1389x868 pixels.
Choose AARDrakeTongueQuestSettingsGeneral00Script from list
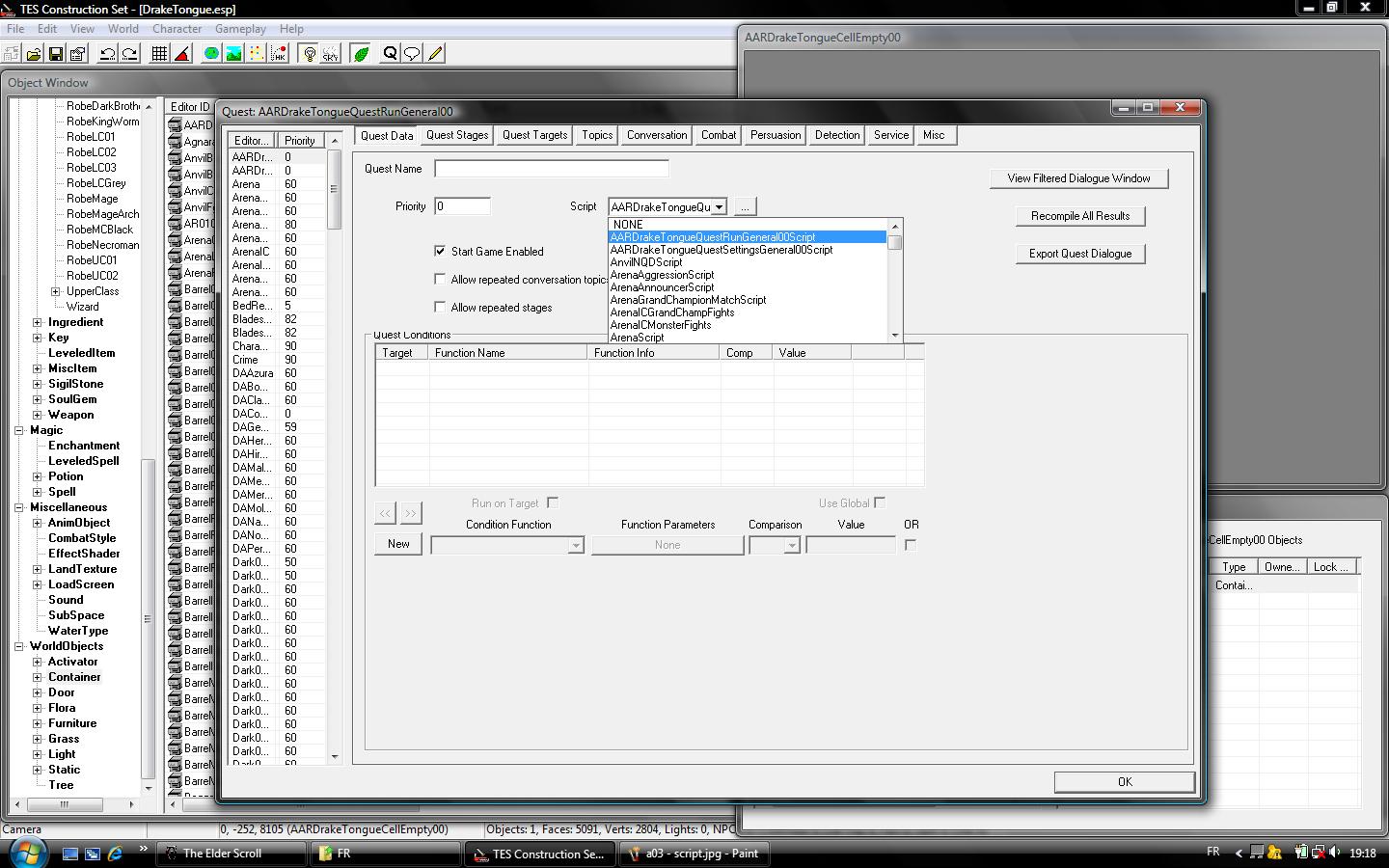pos(748,250)
